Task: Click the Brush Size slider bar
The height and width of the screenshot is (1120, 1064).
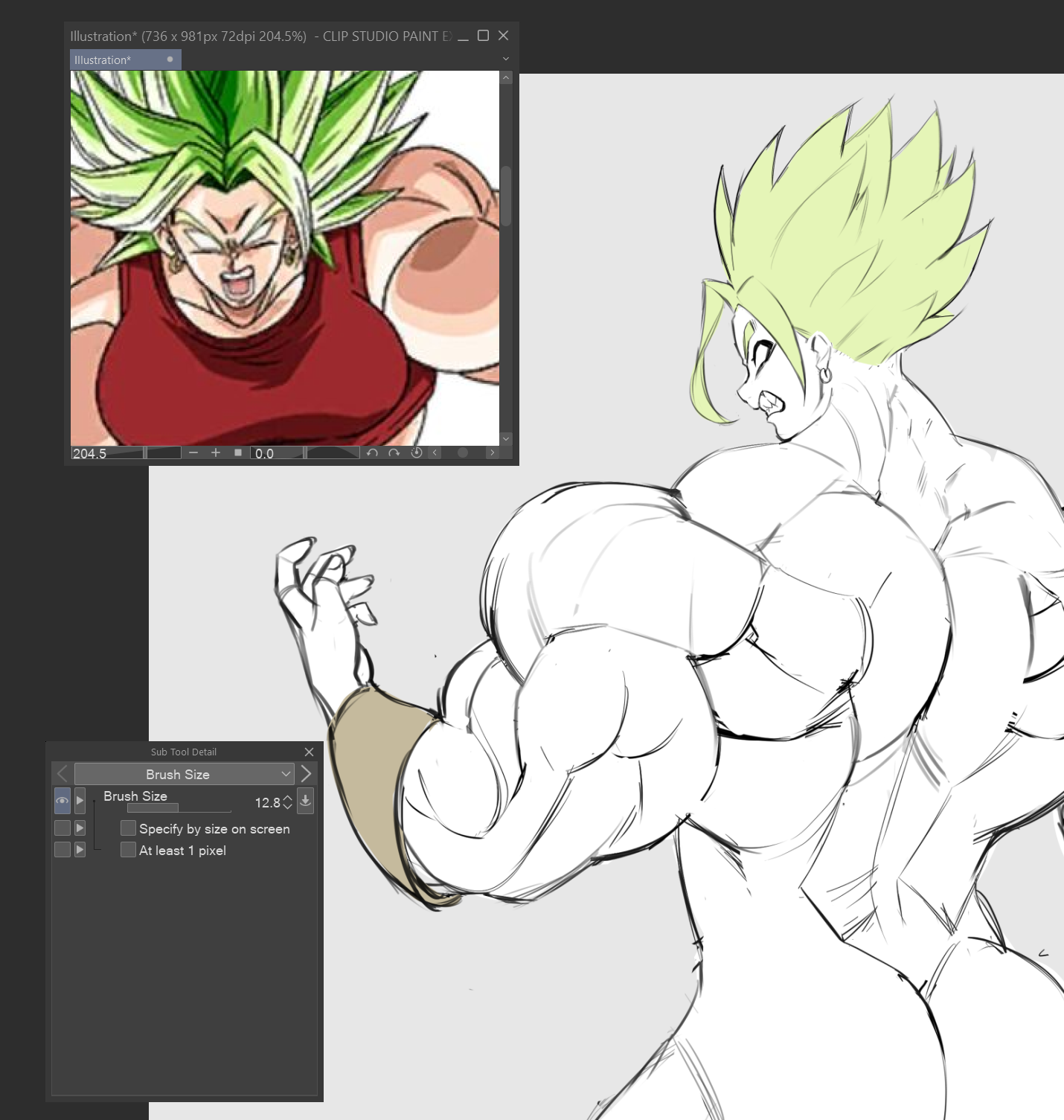Action: pyautogui.click(x=179, y=808)
